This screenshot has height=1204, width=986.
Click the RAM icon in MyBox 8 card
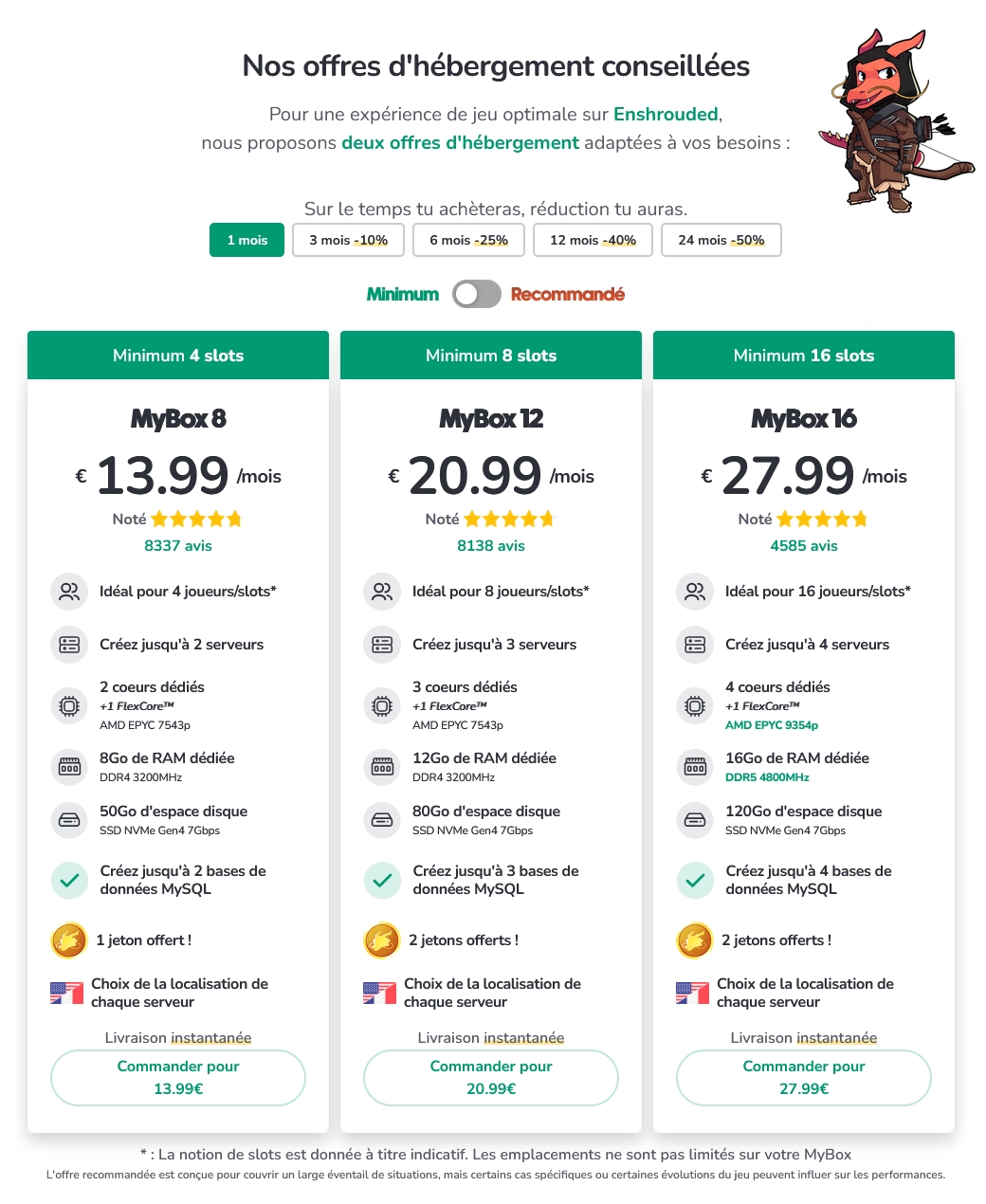[69, 767]
